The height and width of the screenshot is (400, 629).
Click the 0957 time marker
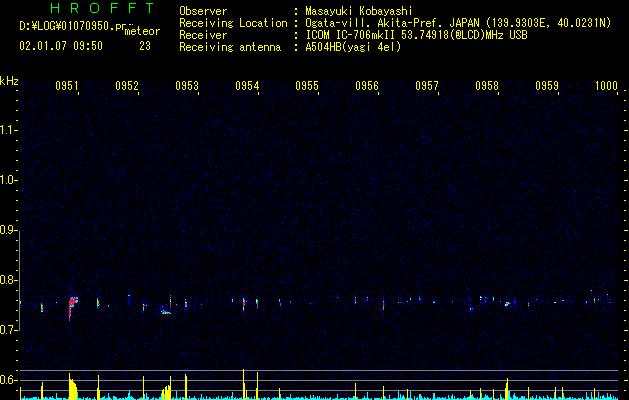(x=427, y=86)
